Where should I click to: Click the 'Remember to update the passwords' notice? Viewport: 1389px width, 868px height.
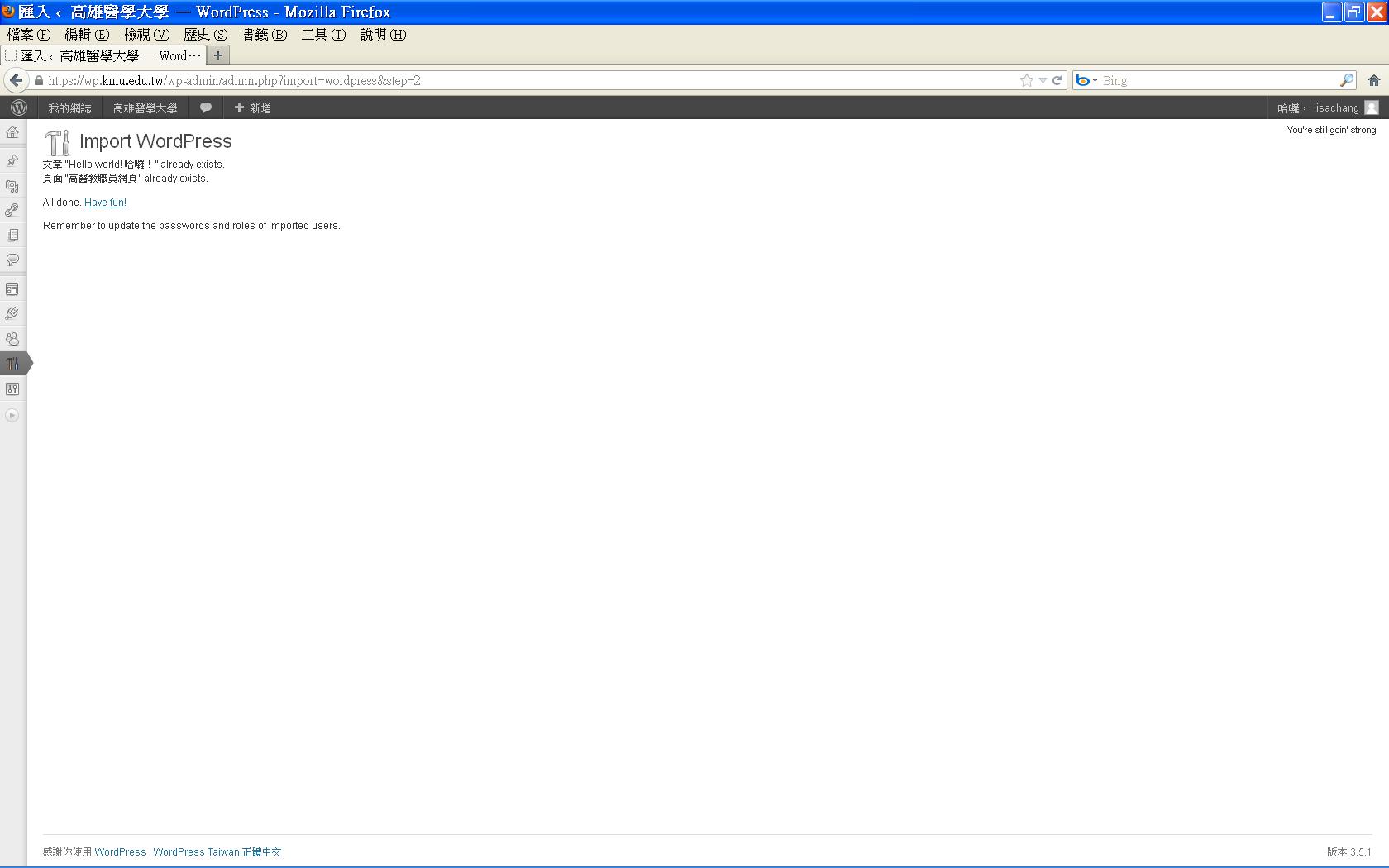pyautogui.click(x=192, y=226)
